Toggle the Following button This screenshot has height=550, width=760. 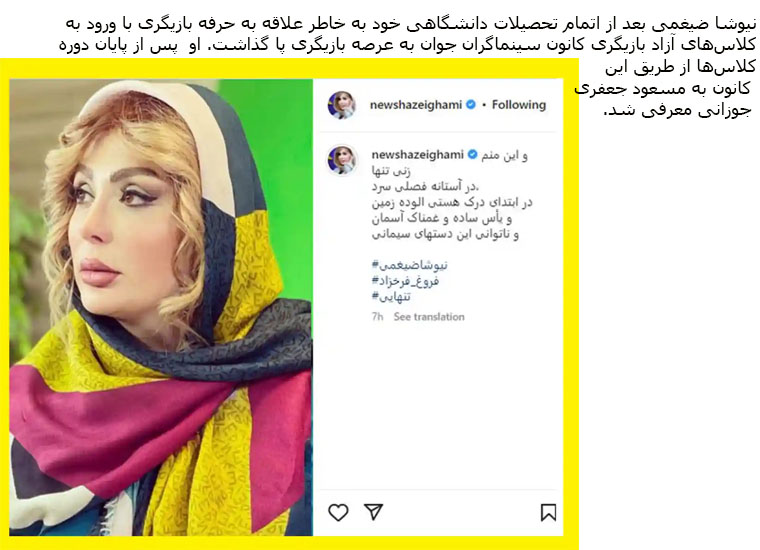[x=519, y=105]
